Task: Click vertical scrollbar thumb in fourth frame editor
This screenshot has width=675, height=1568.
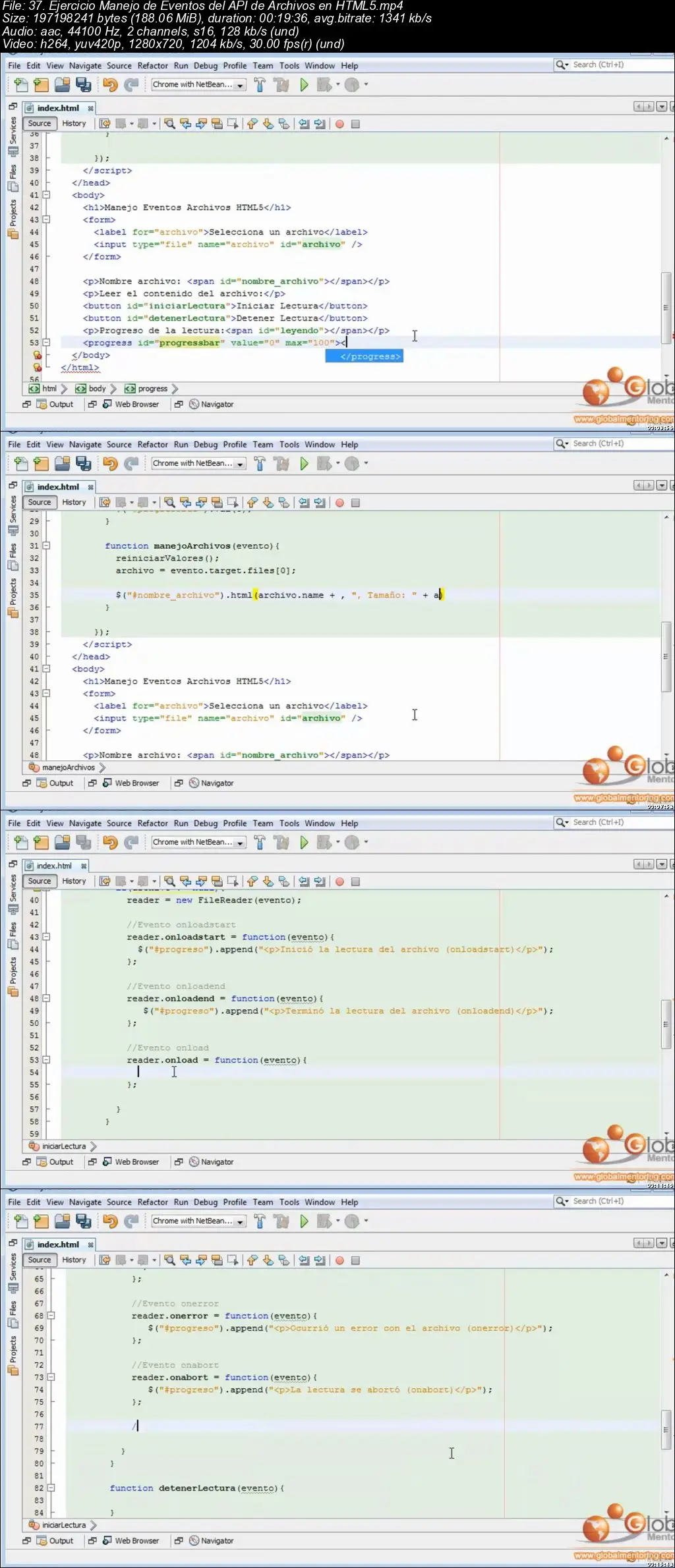Action: pyautogui.click(x=666, y=1430)
